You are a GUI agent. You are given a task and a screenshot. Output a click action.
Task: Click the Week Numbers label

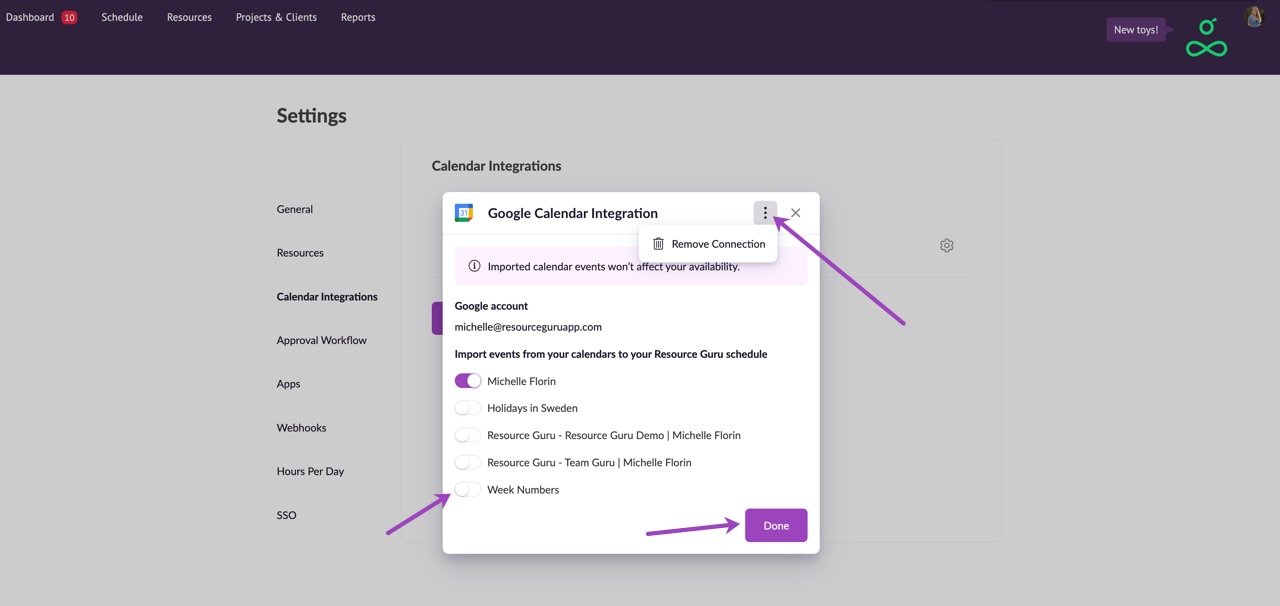[523, 490]
